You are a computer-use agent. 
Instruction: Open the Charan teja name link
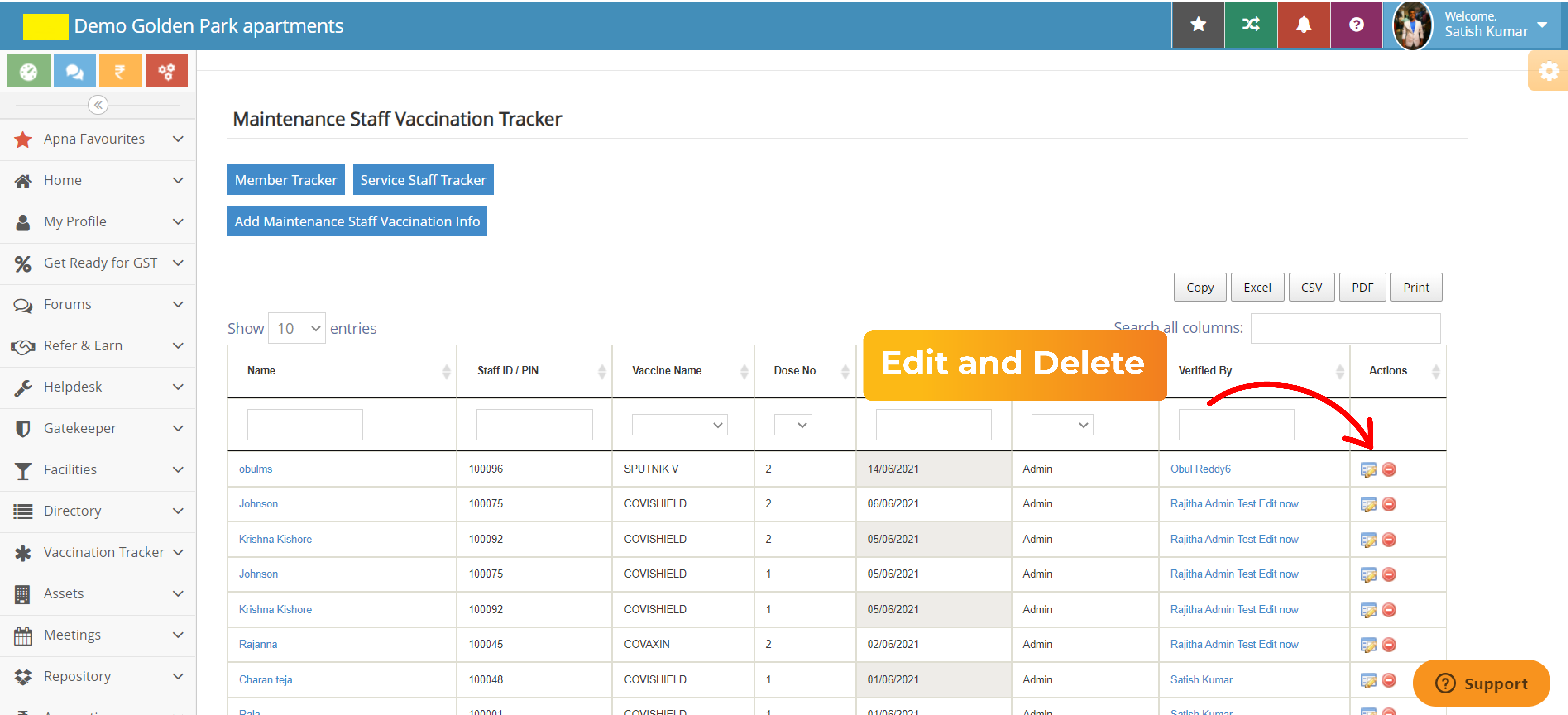tap(265, 680)
